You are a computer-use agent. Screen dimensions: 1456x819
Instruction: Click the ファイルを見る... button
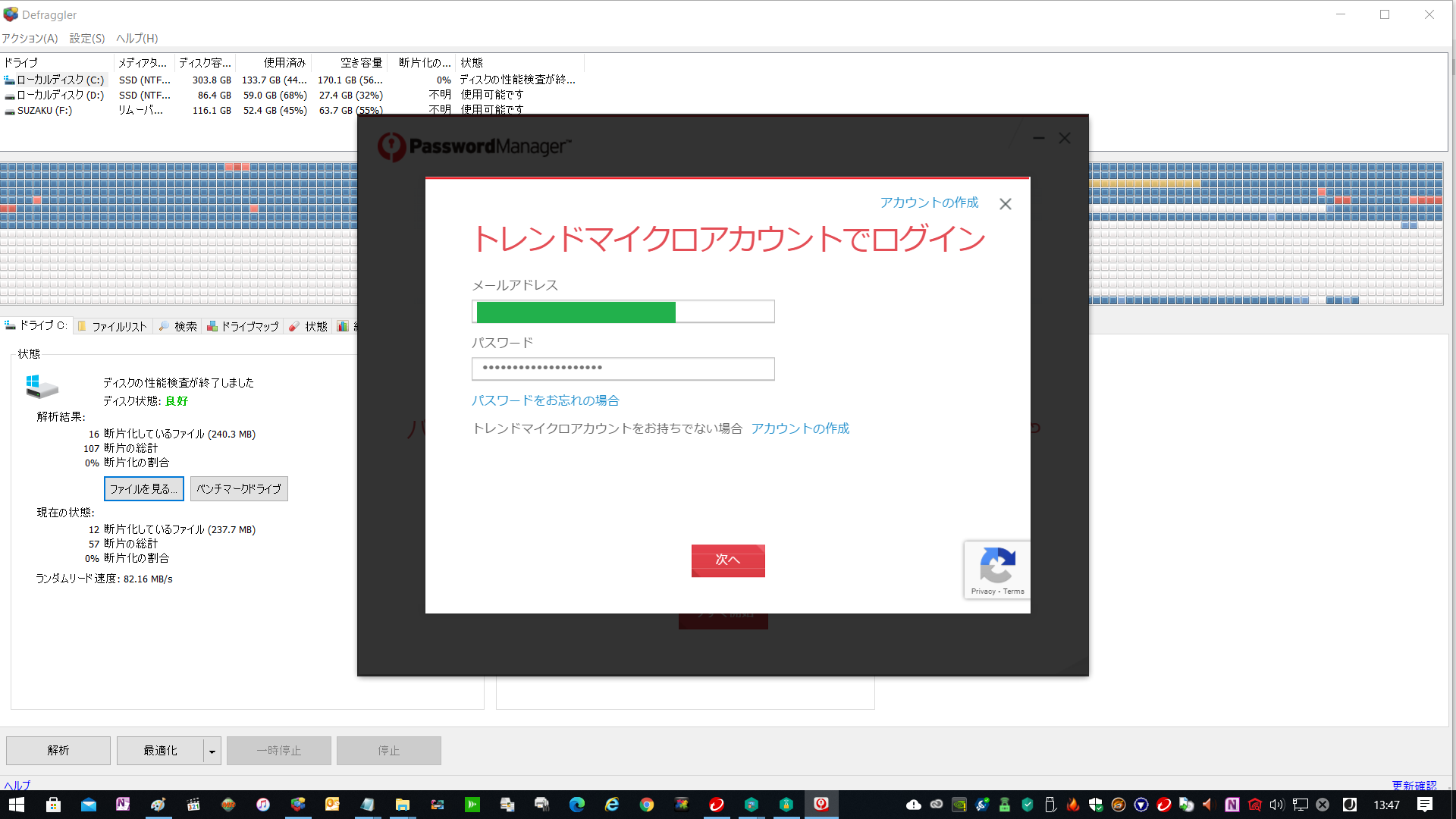[x=143, y=489]
